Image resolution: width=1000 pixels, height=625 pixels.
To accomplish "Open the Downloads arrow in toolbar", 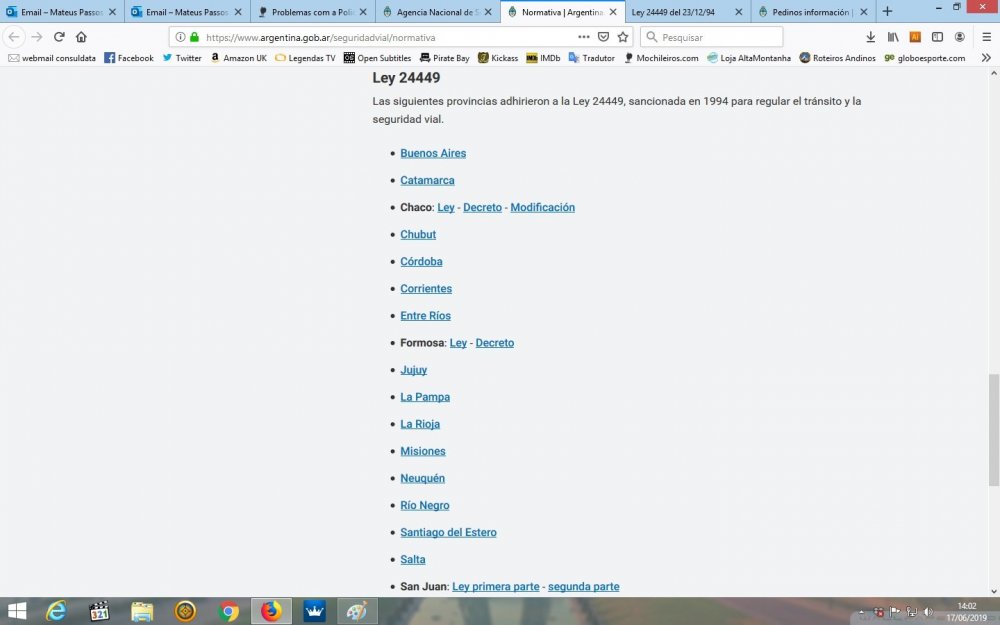I will [870, 37].
